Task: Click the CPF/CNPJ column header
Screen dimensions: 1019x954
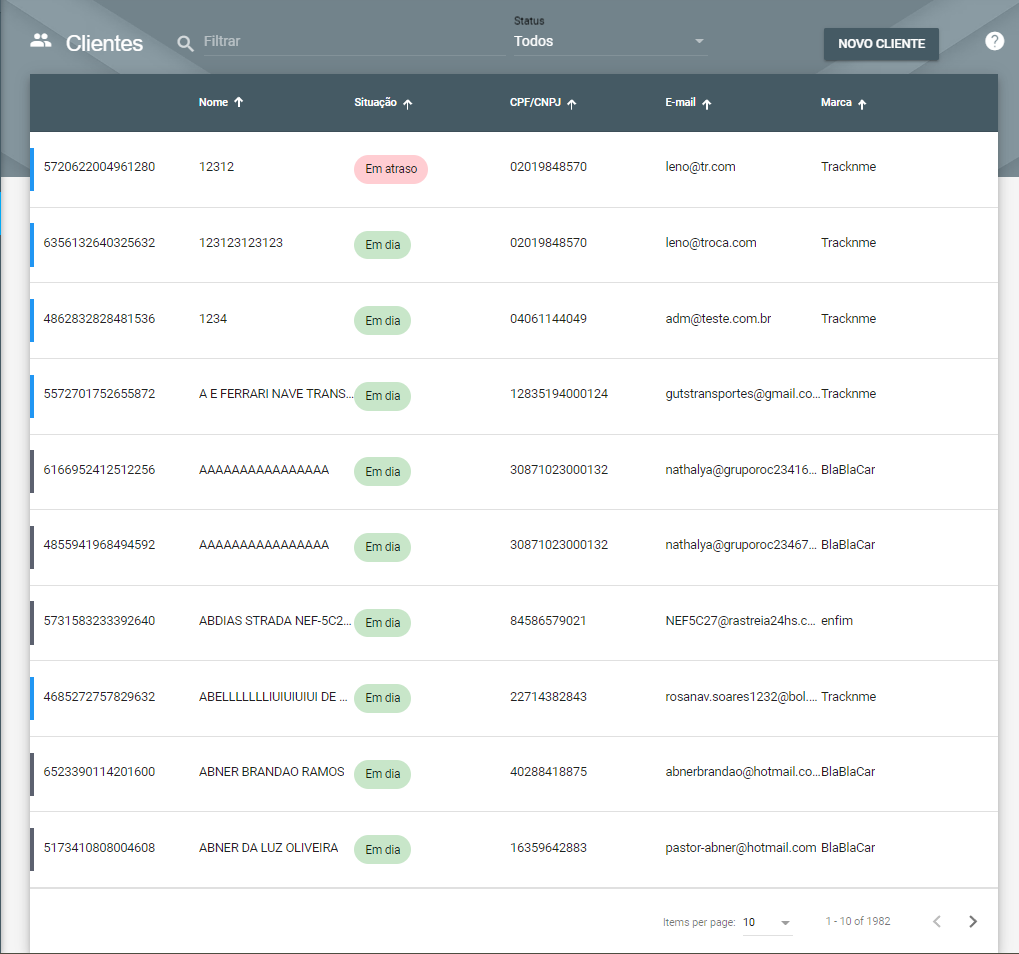Action: tap(535, 102)
